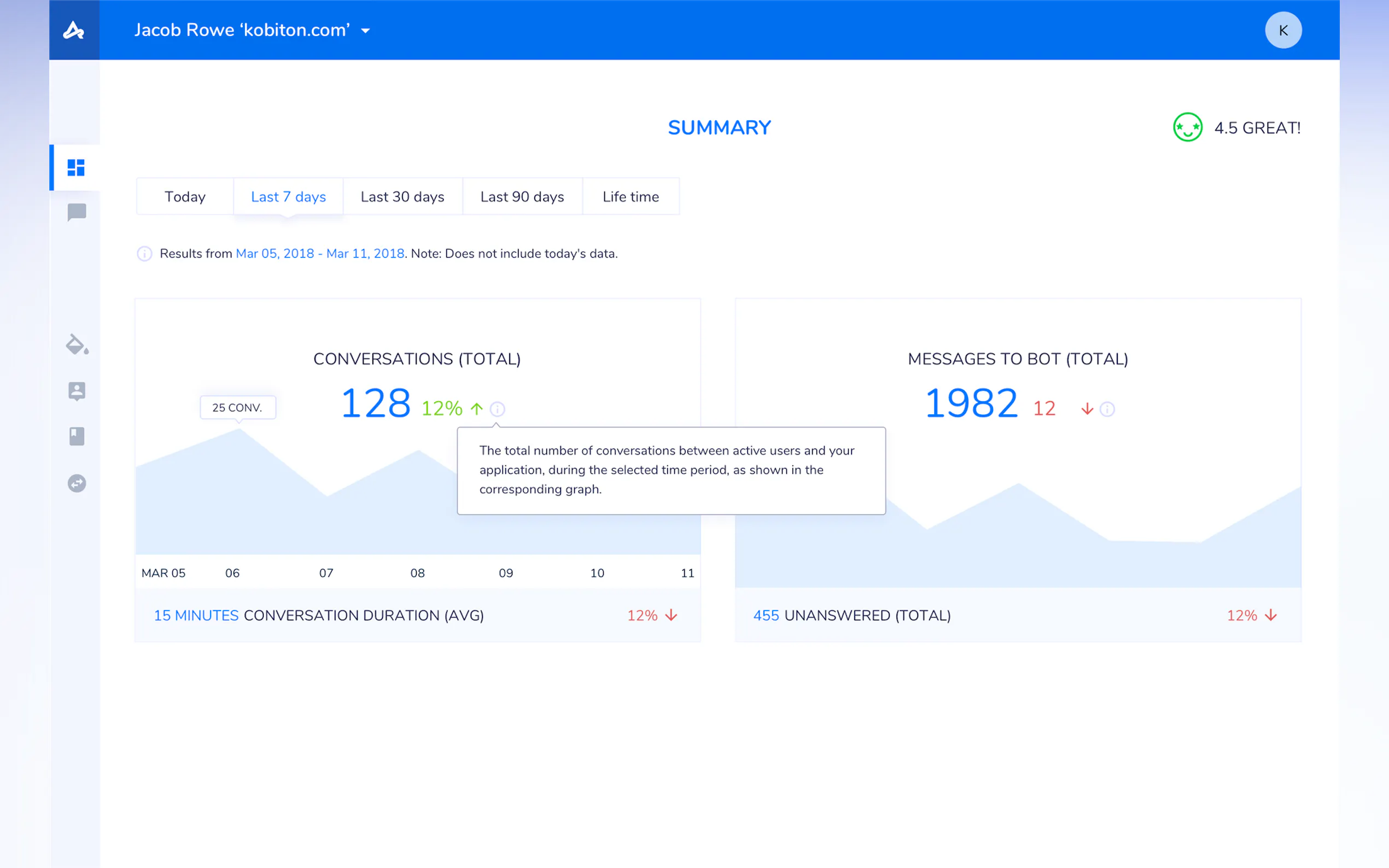Open the dashboard grid icon in sidebar
1389x868 pixels.
point(76,168)
